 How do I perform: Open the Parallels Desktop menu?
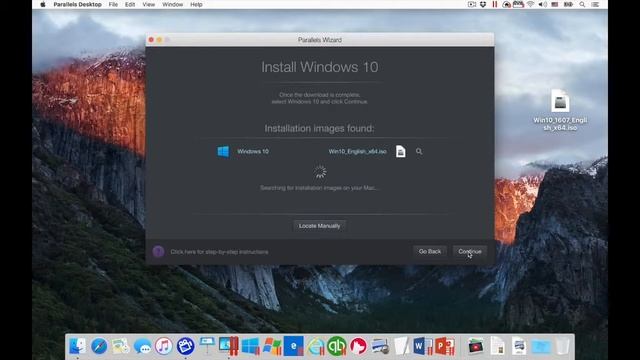point(78,4)
